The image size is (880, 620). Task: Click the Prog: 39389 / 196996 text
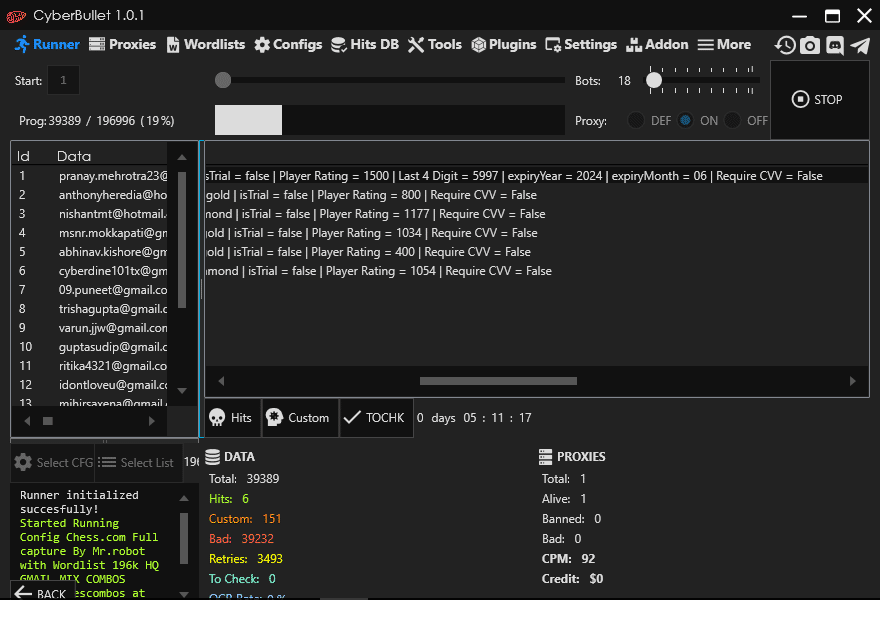tap(97, 121)
